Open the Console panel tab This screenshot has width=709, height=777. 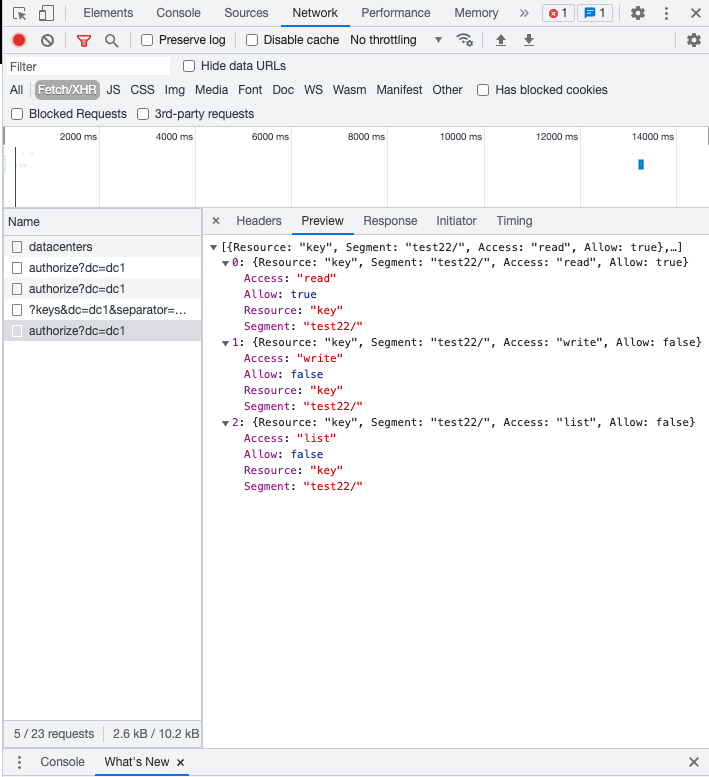tap(178, 13)
